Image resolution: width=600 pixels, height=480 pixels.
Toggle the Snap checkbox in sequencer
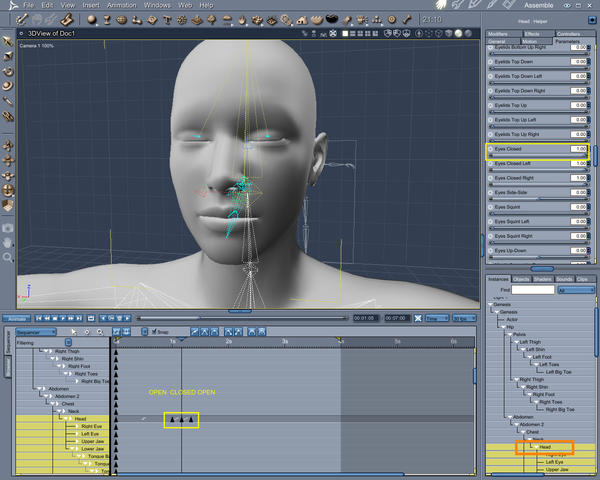[154, 332]
